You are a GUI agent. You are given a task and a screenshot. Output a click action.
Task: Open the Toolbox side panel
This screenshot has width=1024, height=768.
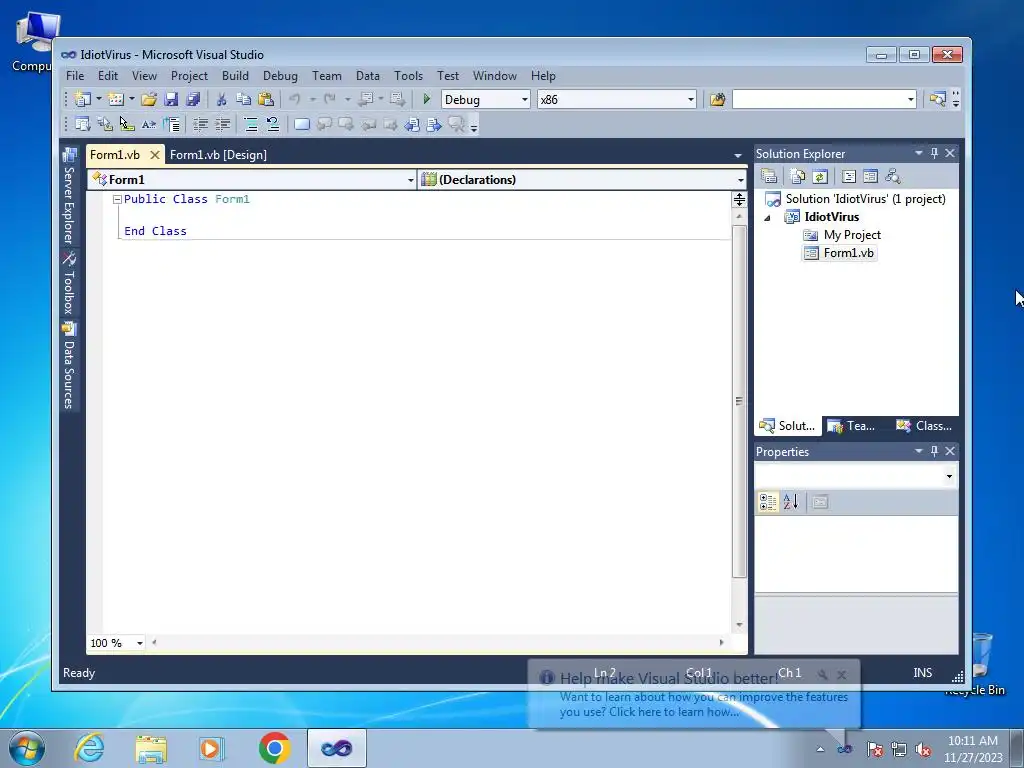69,283
